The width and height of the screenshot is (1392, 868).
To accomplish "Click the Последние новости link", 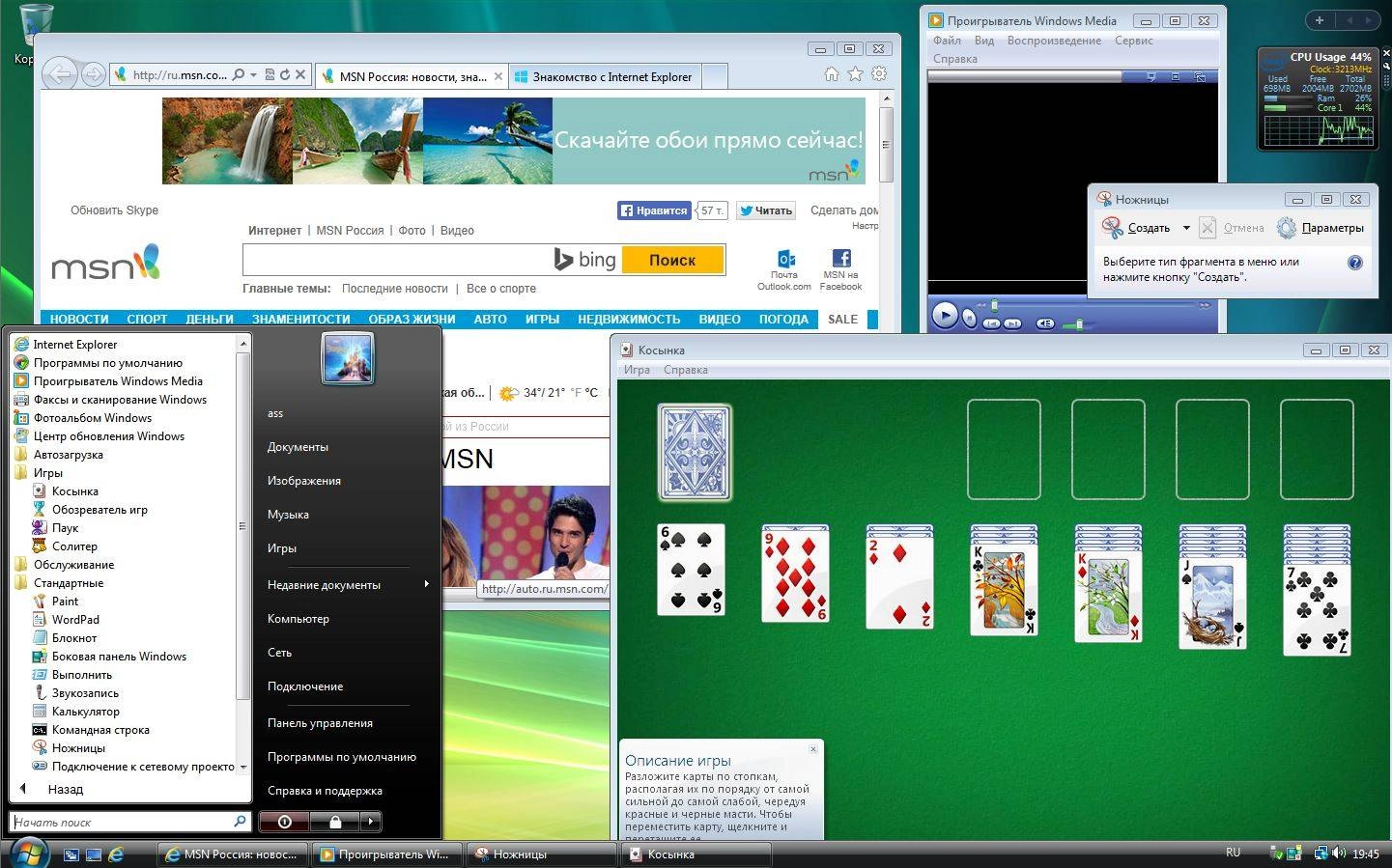I will pyautogui.click(x=395, y=289).
